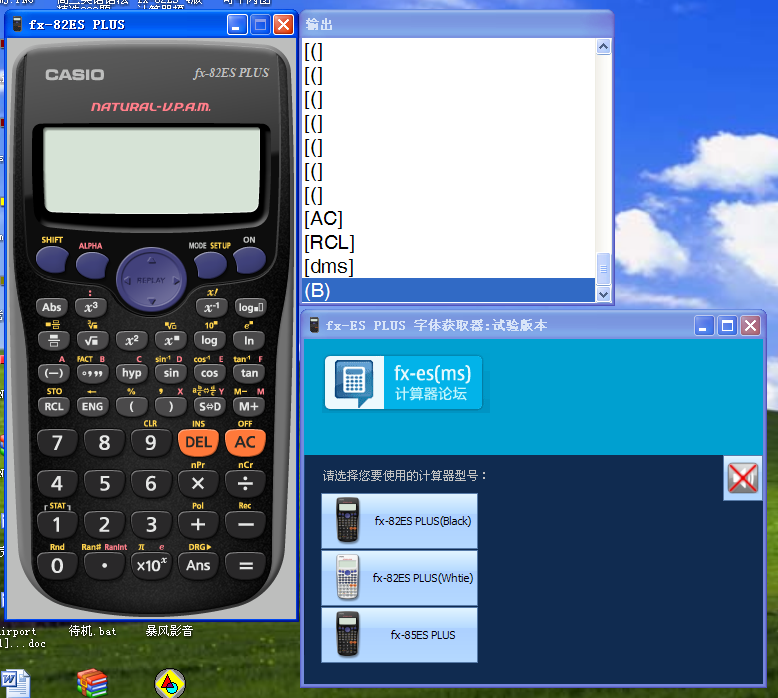Click the orange AC key
Viewport: 778px width, 698px height.
click(245, 442)
